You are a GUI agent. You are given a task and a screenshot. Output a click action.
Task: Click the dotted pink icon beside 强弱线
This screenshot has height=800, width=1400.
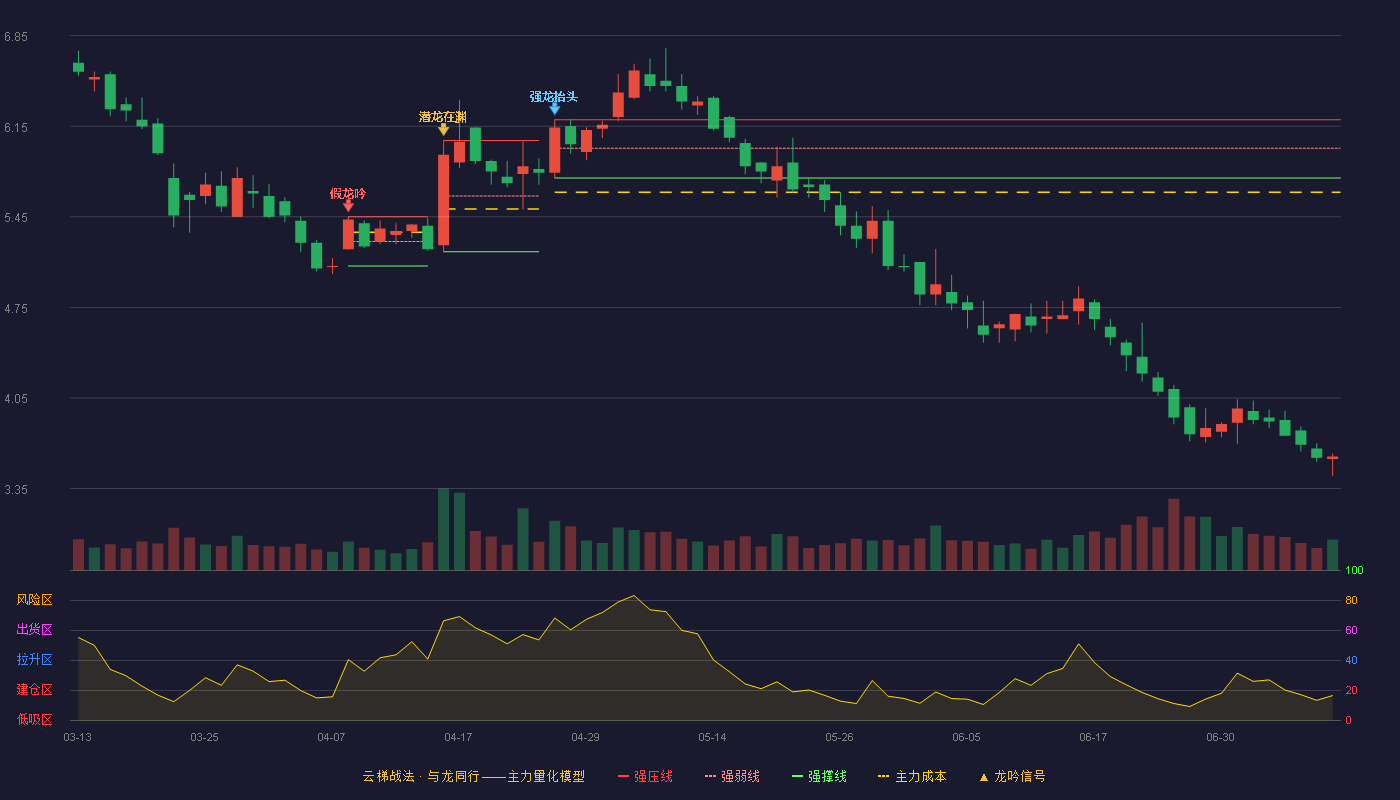point(710,776)
